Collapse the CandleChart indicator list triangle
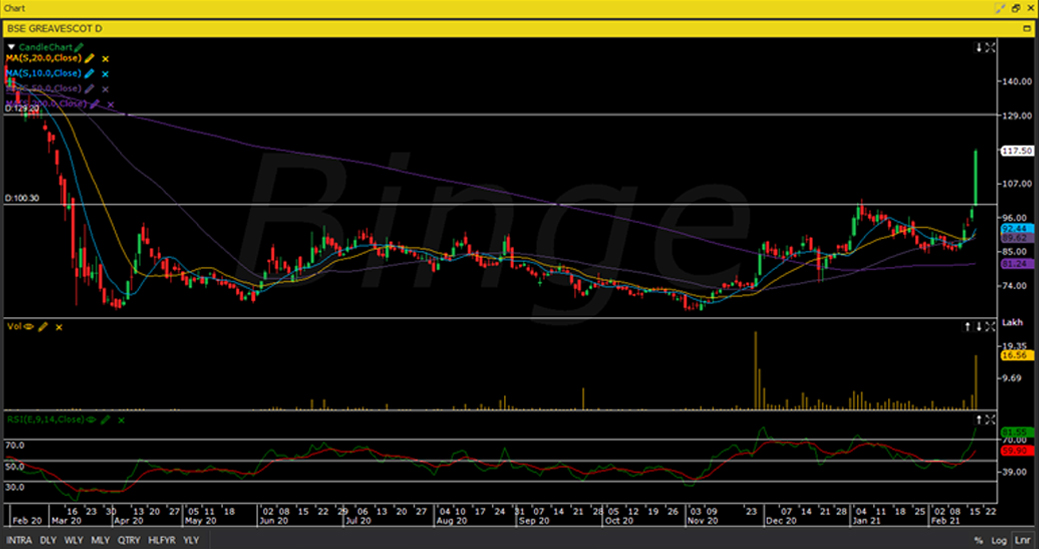The image size is (1039, 549). click(x=11, y=48)
